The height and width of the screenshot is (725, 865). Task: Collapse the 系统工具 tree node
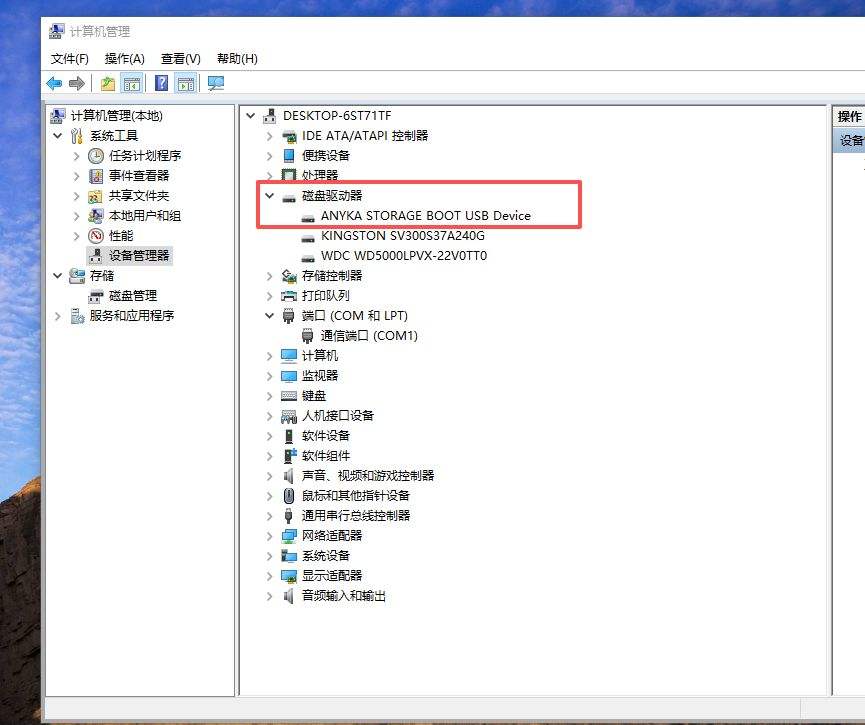click(58, 135)
